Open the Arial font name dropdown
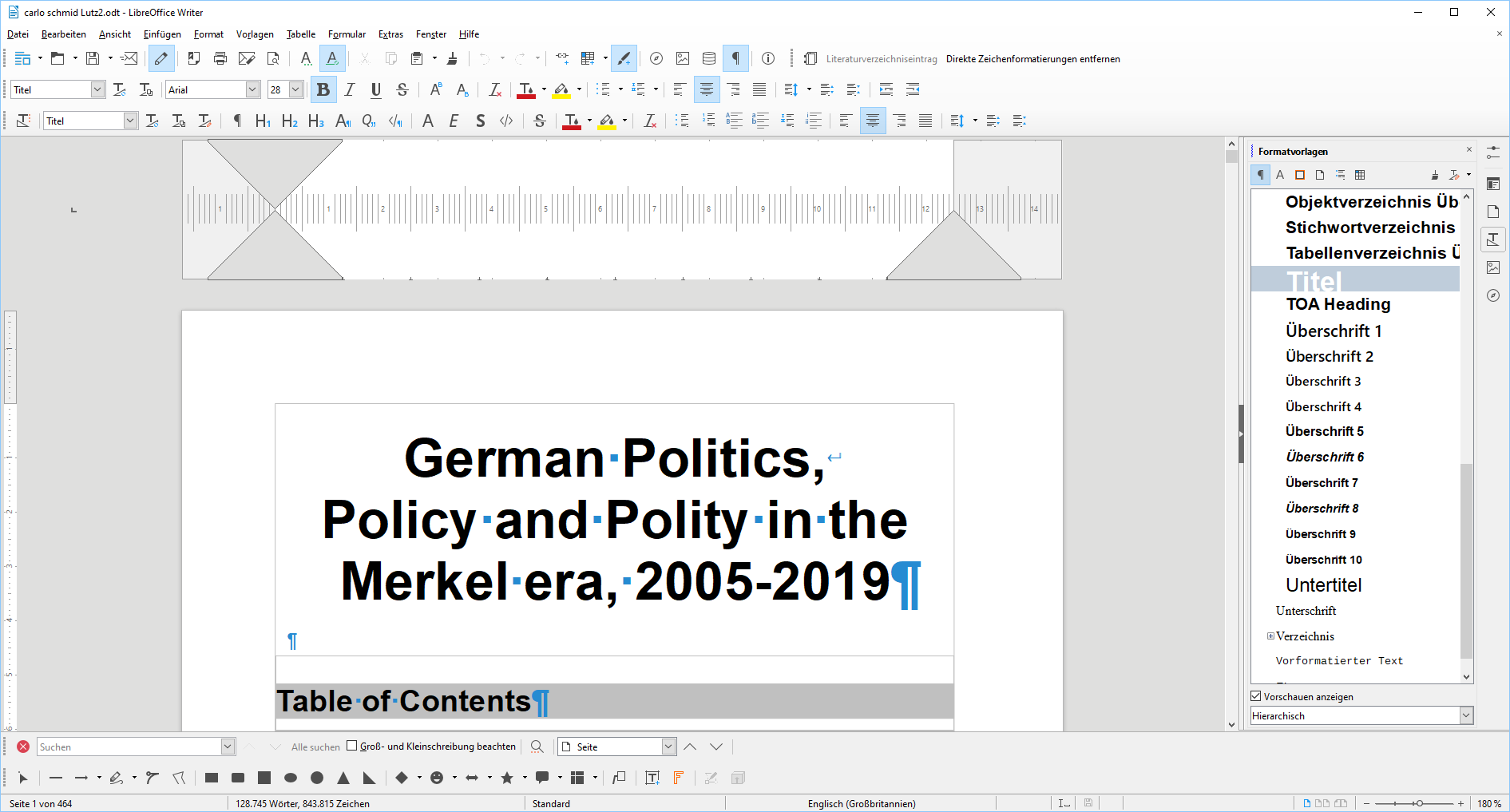The width and height of the screenshot is (1510, 812). 252,89
